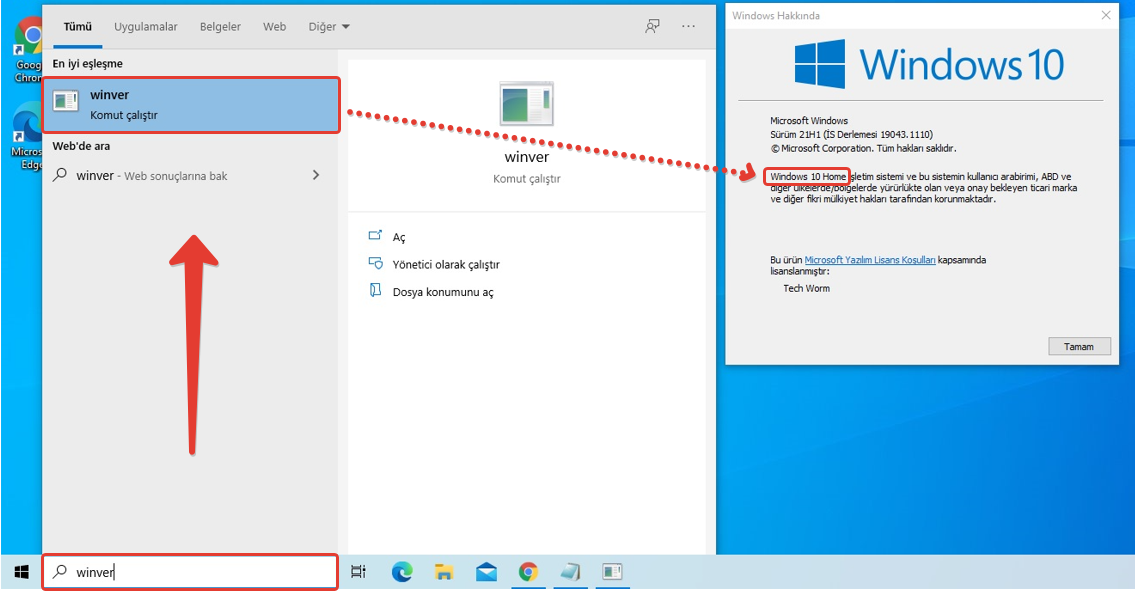Choose Aç to open winver
This screenshot has width=1135, height=593.
pyautogui.click(x=399, y=237)
